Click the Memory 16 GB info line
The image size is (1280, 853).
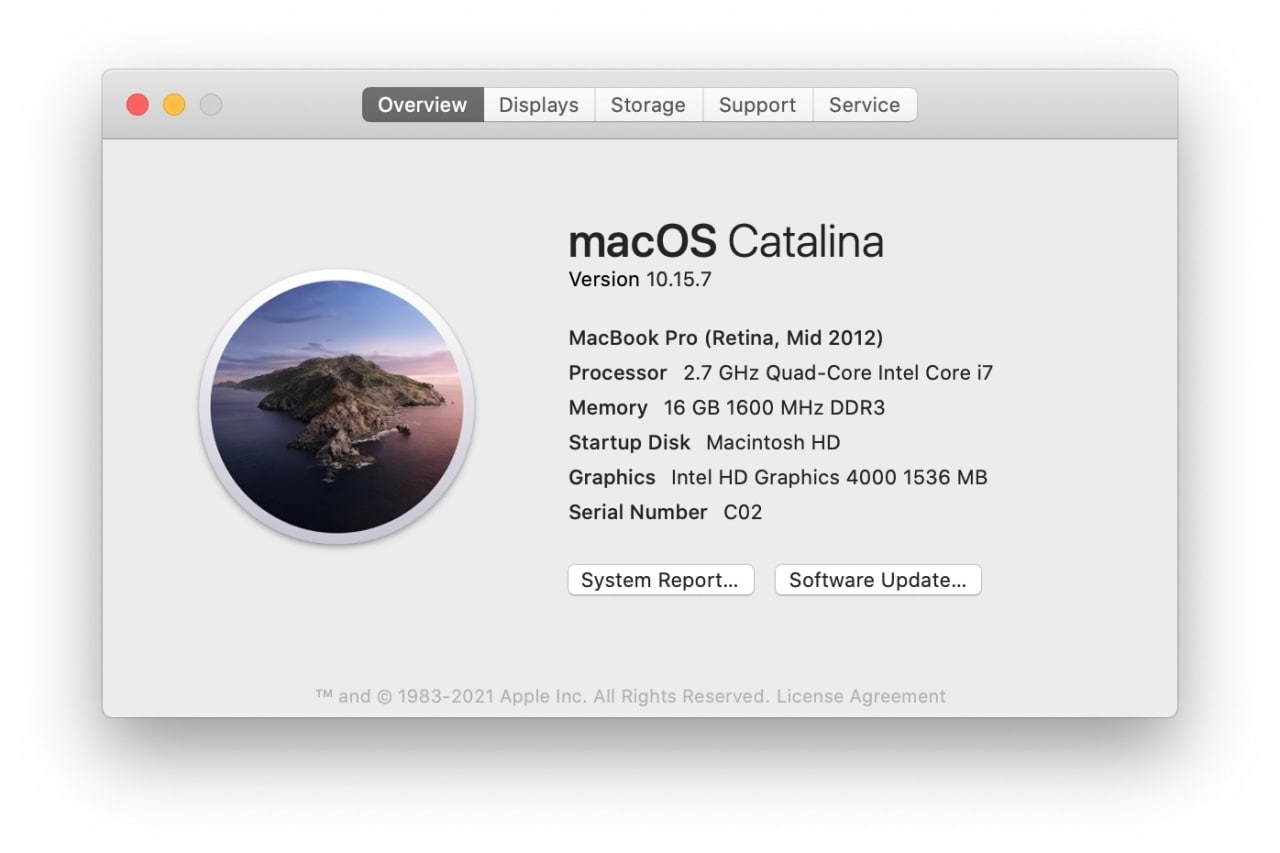click(x=726, y=408)
